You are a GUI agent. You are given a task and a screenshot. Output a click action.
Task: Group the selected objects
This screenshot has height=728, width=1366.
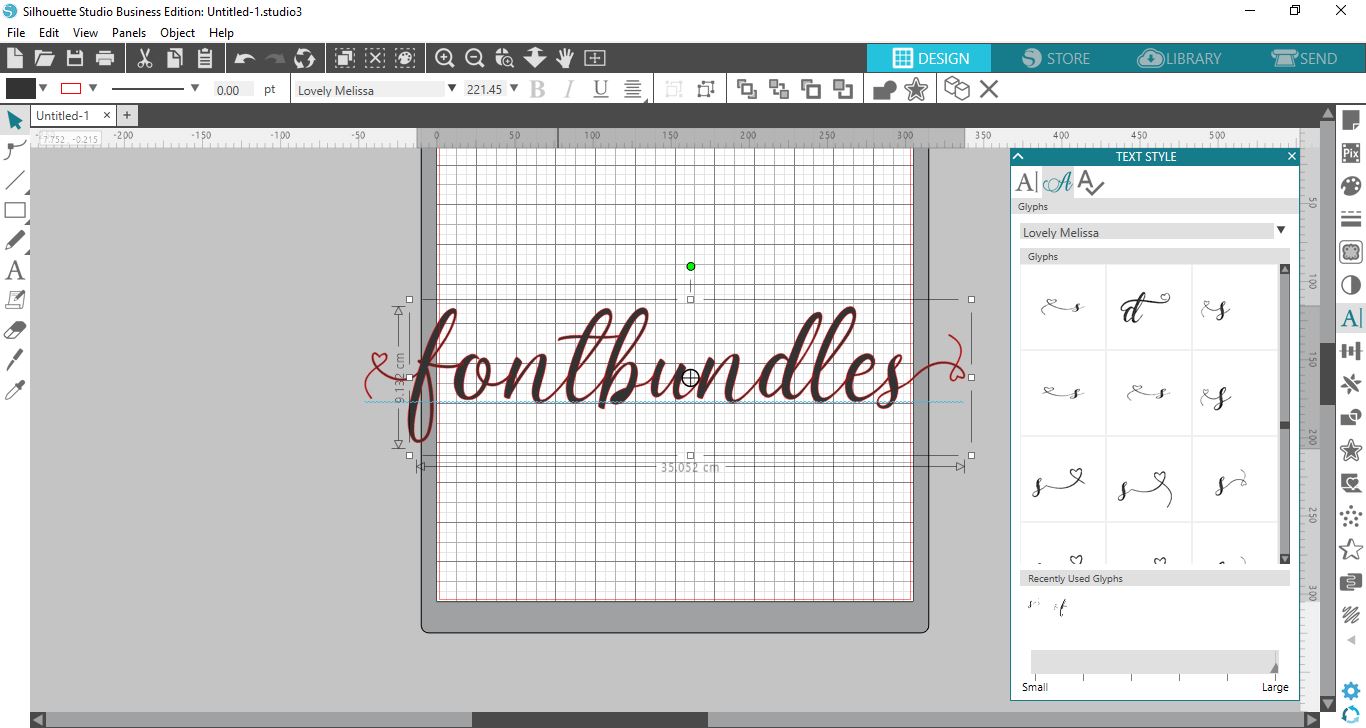click(673, 89)
